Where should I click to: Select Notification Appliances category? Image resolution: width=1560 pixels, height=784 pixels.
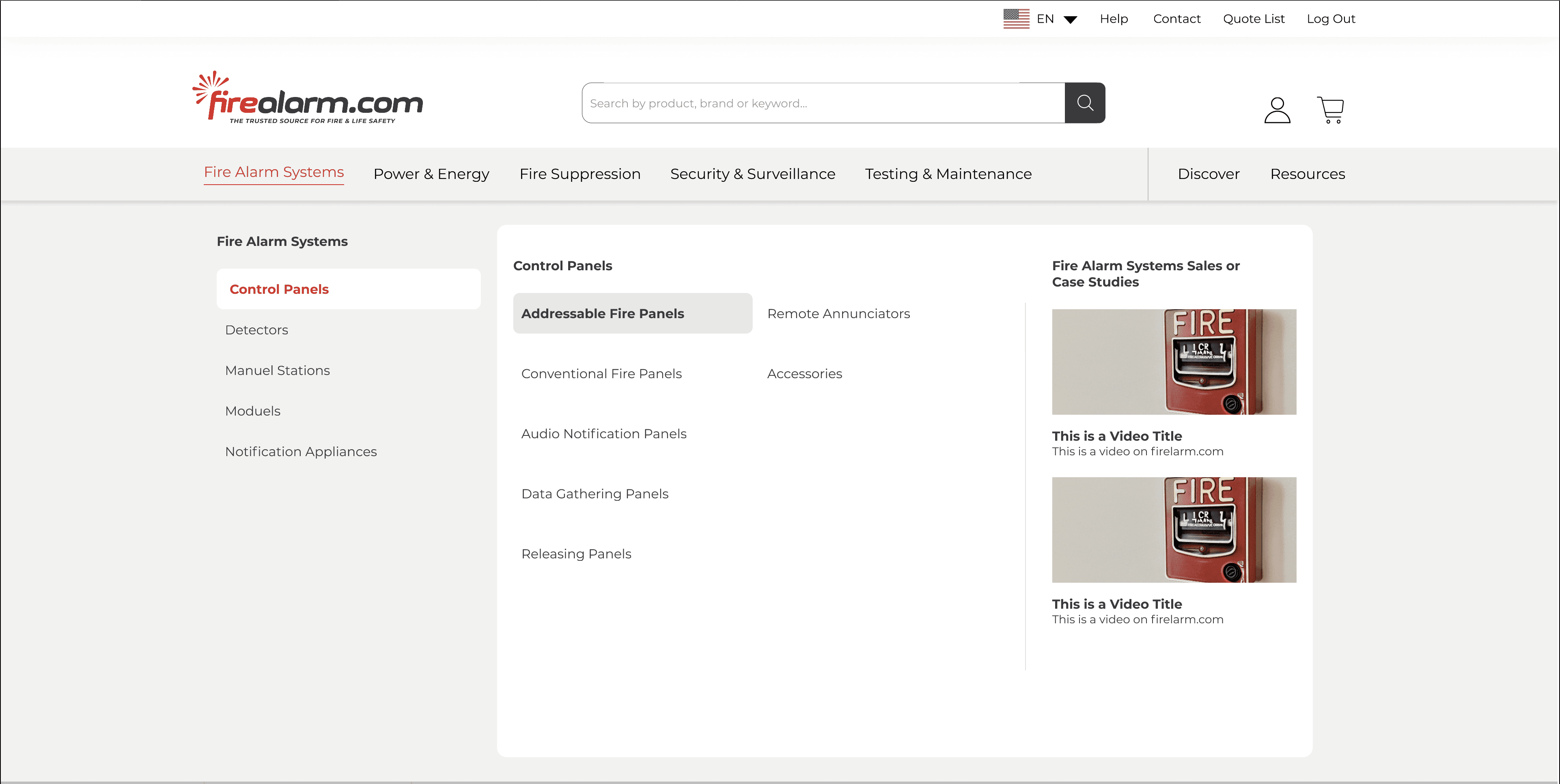coord(300,452)
